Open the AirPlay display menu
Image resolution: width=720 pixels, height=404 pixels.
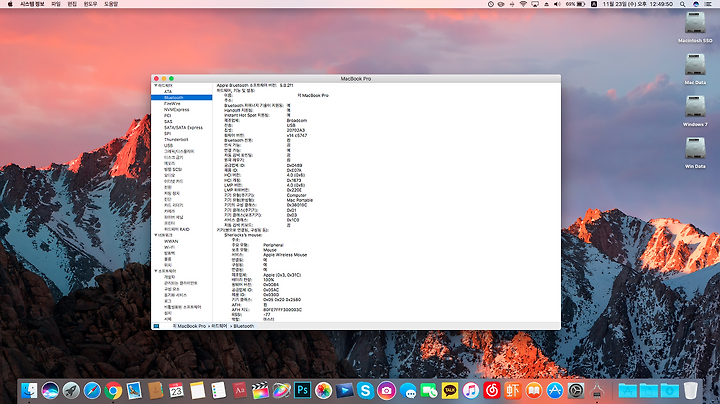pyautogui.click(x=535, y=4)
